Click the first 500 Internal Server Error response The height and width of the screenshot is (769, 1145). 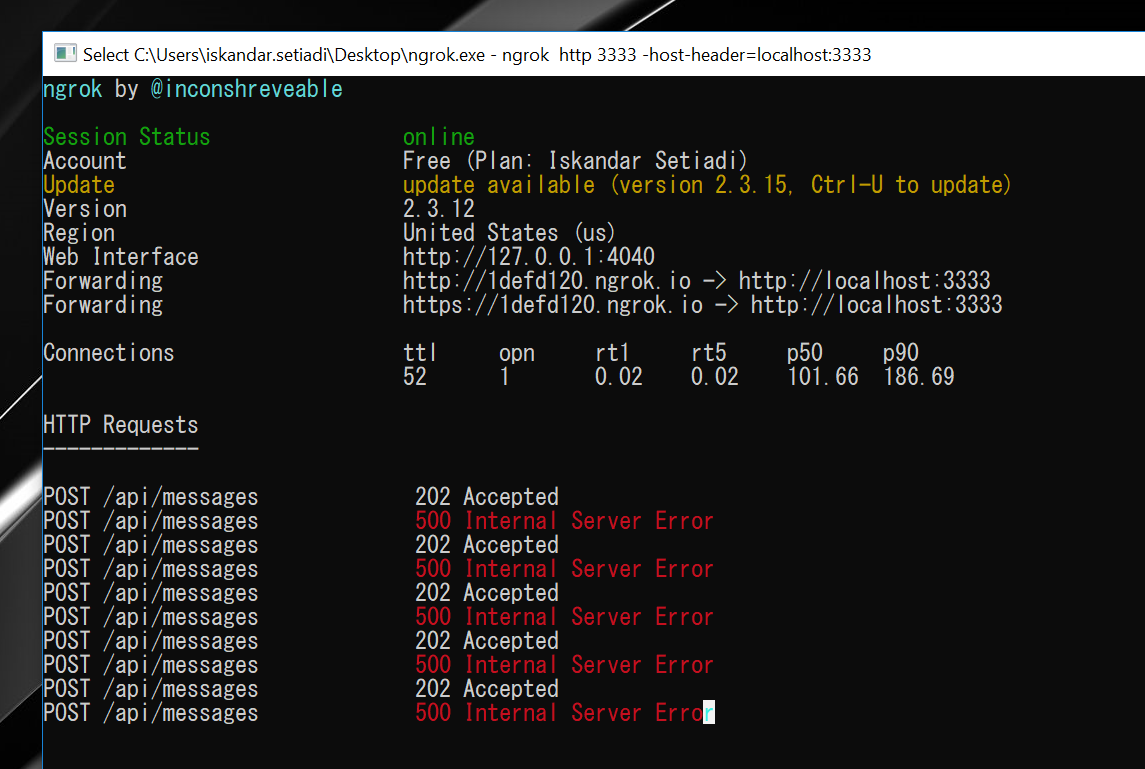coord(564,521)
